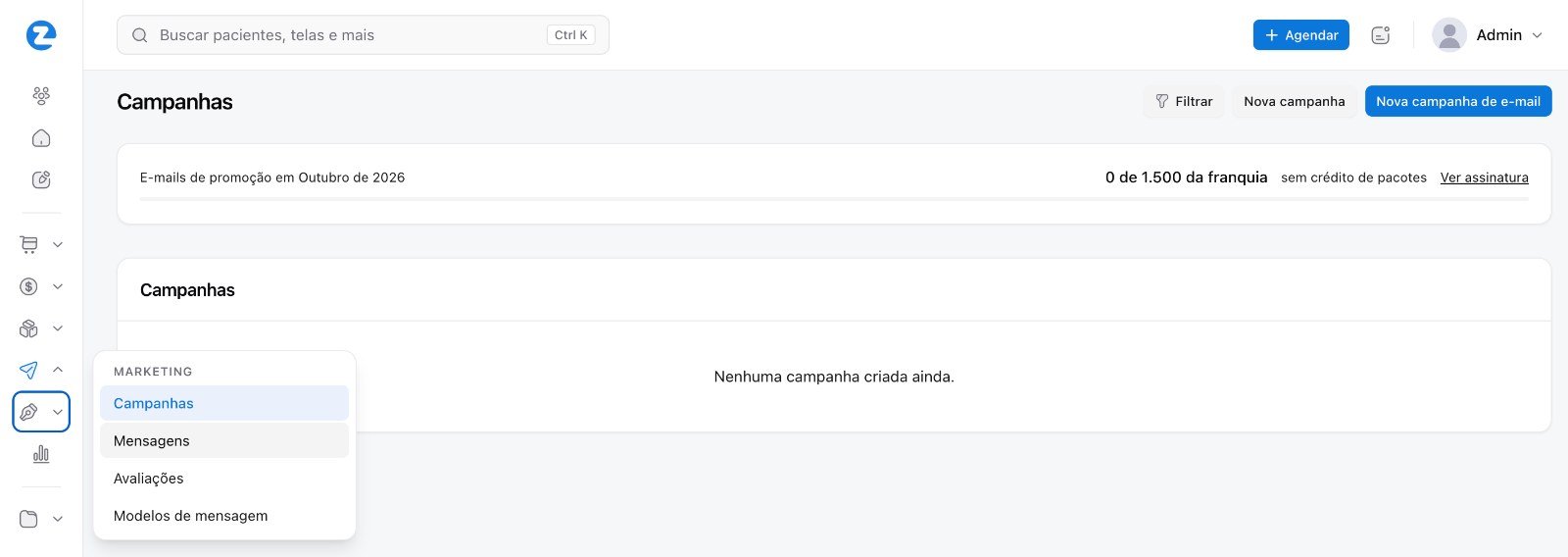Click the '0 de 1.500 da franquia' text

tap(1186, 177)
